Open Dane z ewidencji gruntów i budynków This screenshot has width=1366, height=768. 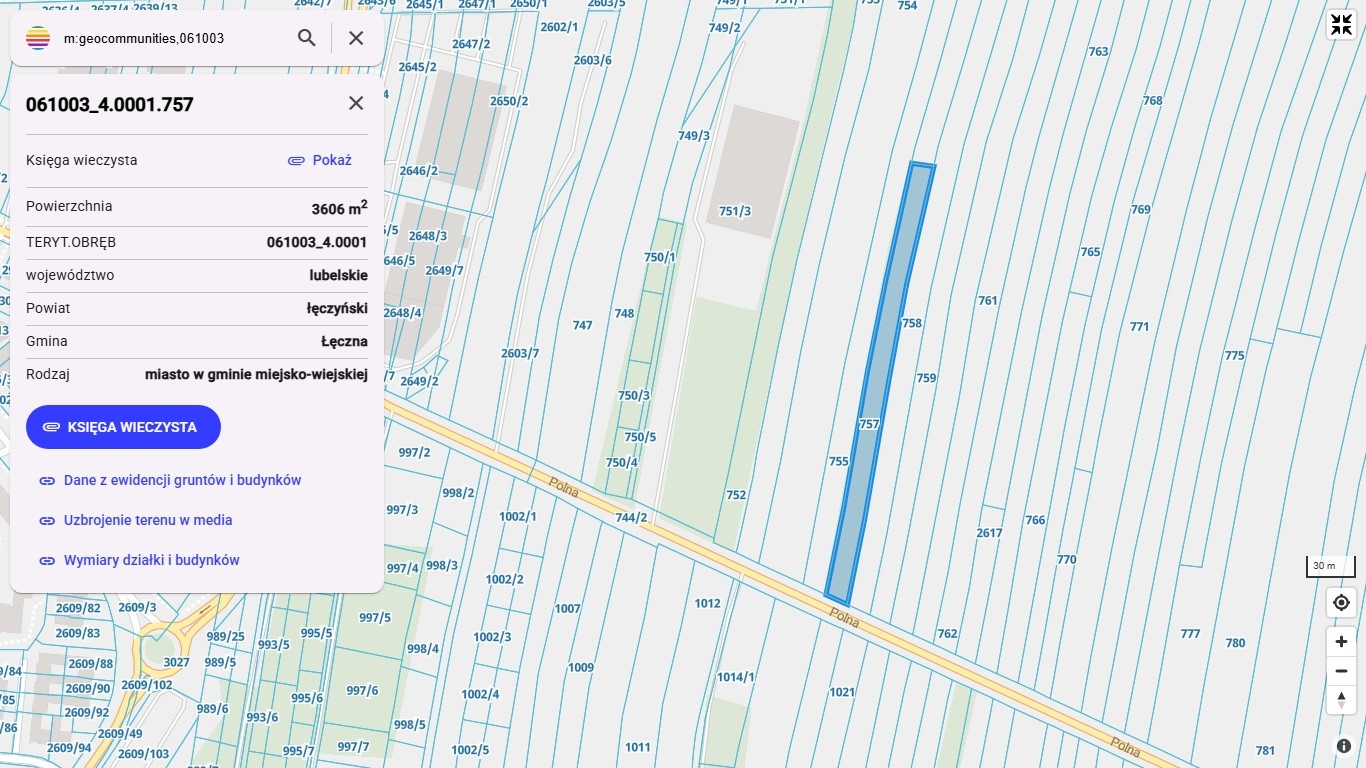181,480
